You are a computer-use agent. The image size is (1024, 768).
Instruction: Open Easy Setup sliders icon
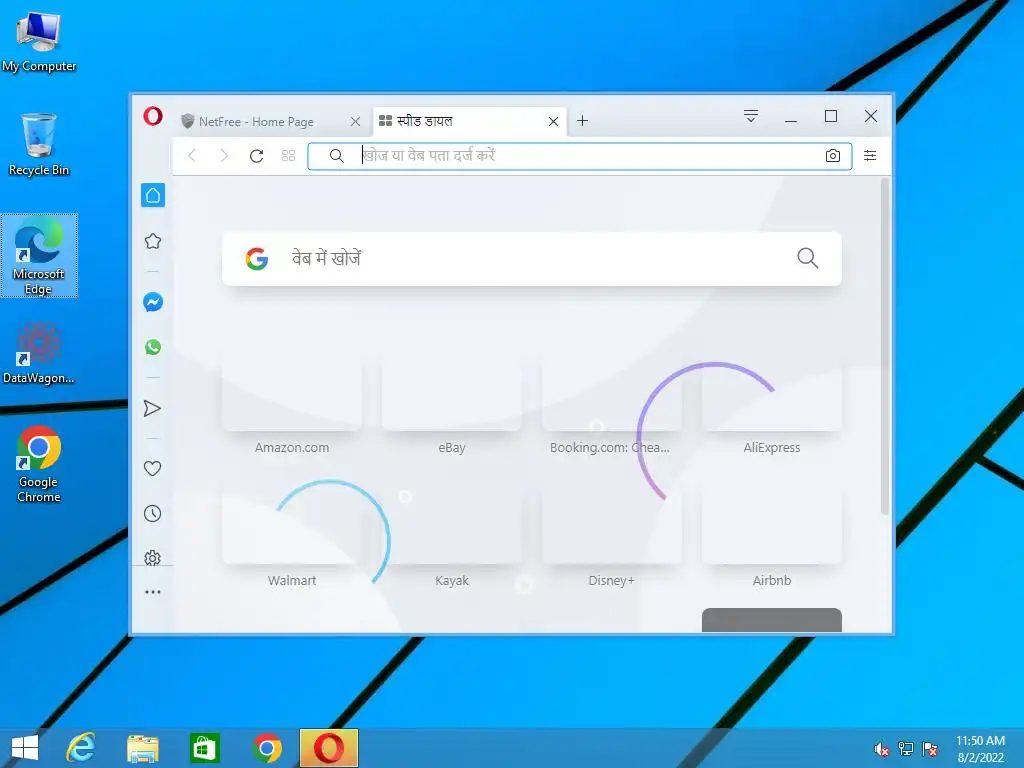point(870,155)
